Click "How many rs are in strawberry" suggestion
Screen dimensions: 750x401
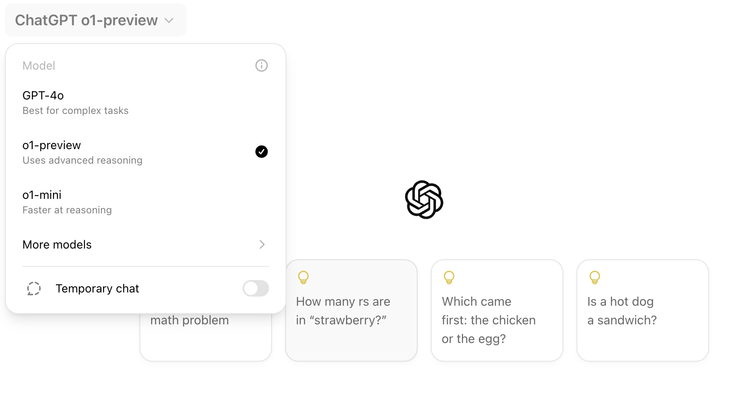click(351, 310)
